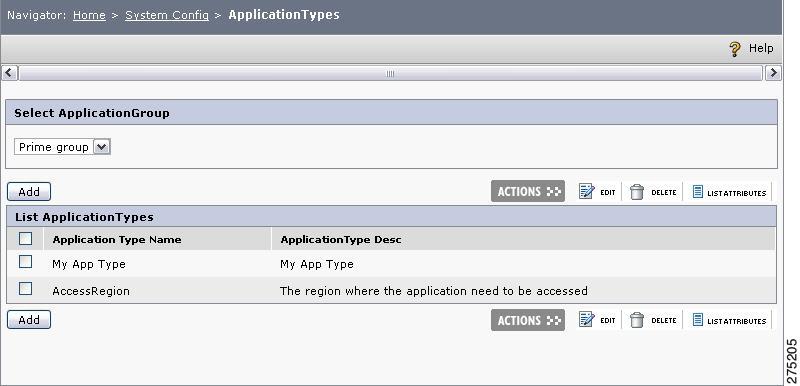Image resolution: width=800 pixels, height=386 pixels.
Task: Sort by the Application Type Name column header
Action: 117,239
